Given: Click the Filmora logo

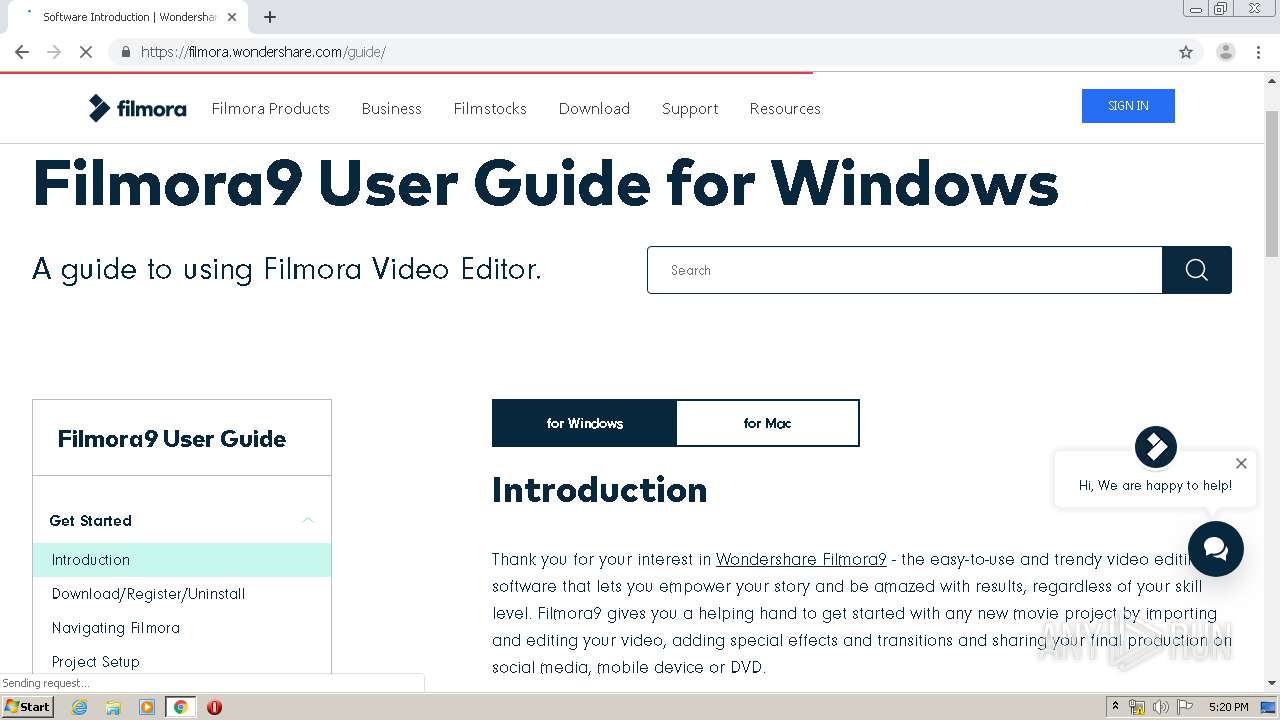Looking at the screenshot, I should pyautogui.click(x=137, y=108).
